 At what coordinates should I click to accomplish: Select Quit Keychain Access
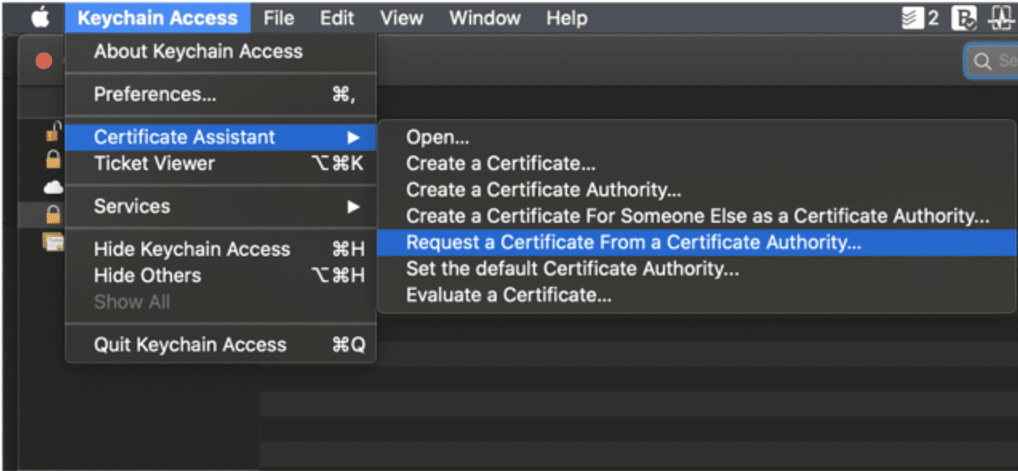click(x=190, y=345)
